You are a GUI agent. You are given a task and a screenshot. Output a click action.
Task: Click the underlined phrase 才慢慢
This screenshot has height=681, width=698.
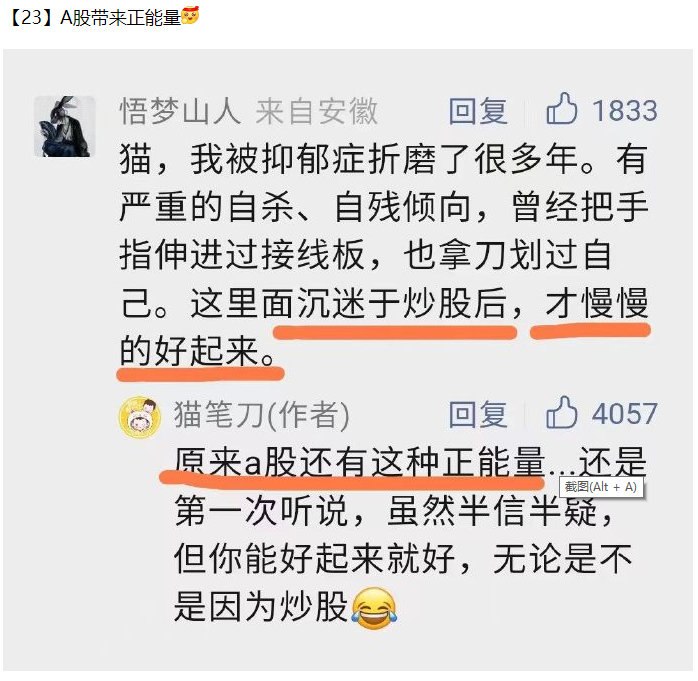(x=597, y=303)
